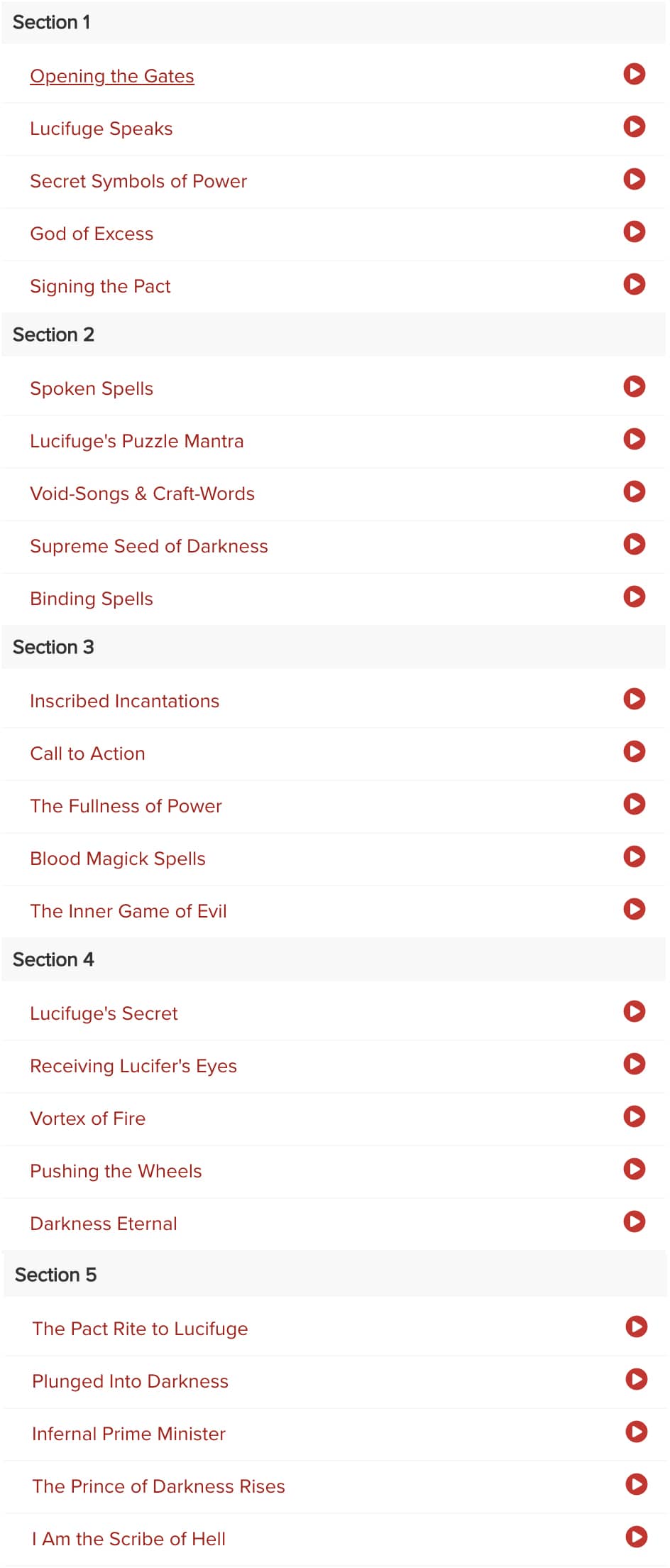This screenshot has height=1568, width=670.
Task: Play the Infernal Prime Minister lesson icon
Action: tap(636, 1432)
